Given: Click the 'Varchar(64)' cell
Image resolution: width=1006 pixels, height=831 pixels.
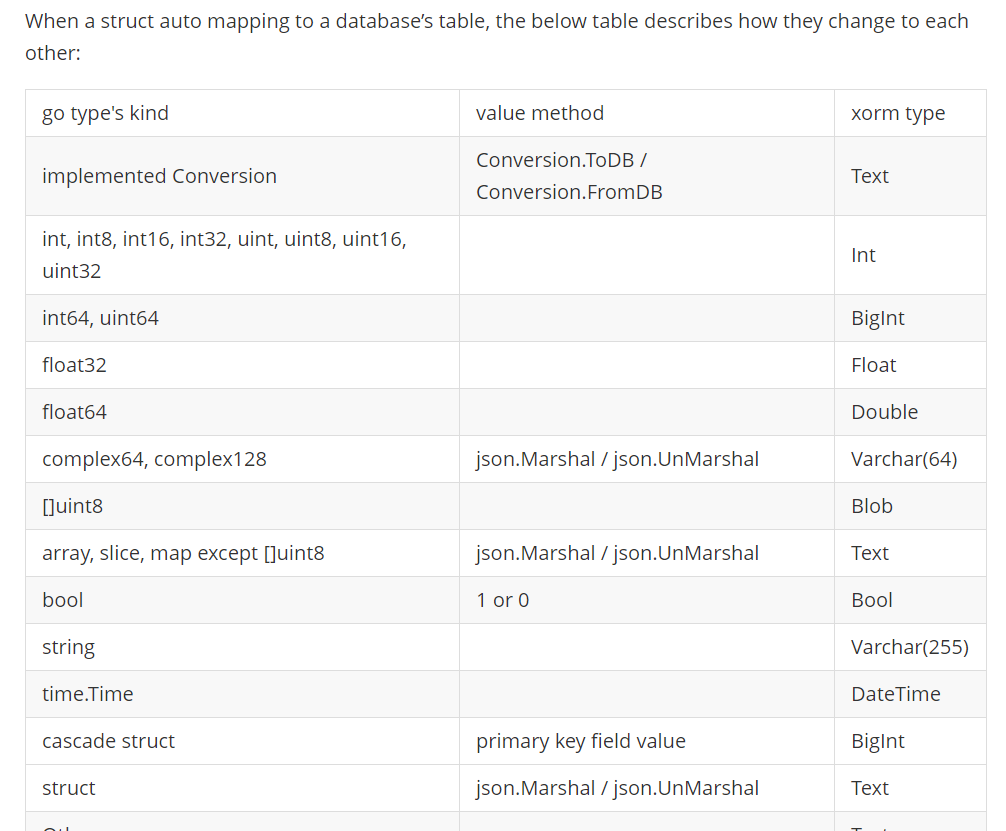Looking at the screenshot, I should point(903,459).
